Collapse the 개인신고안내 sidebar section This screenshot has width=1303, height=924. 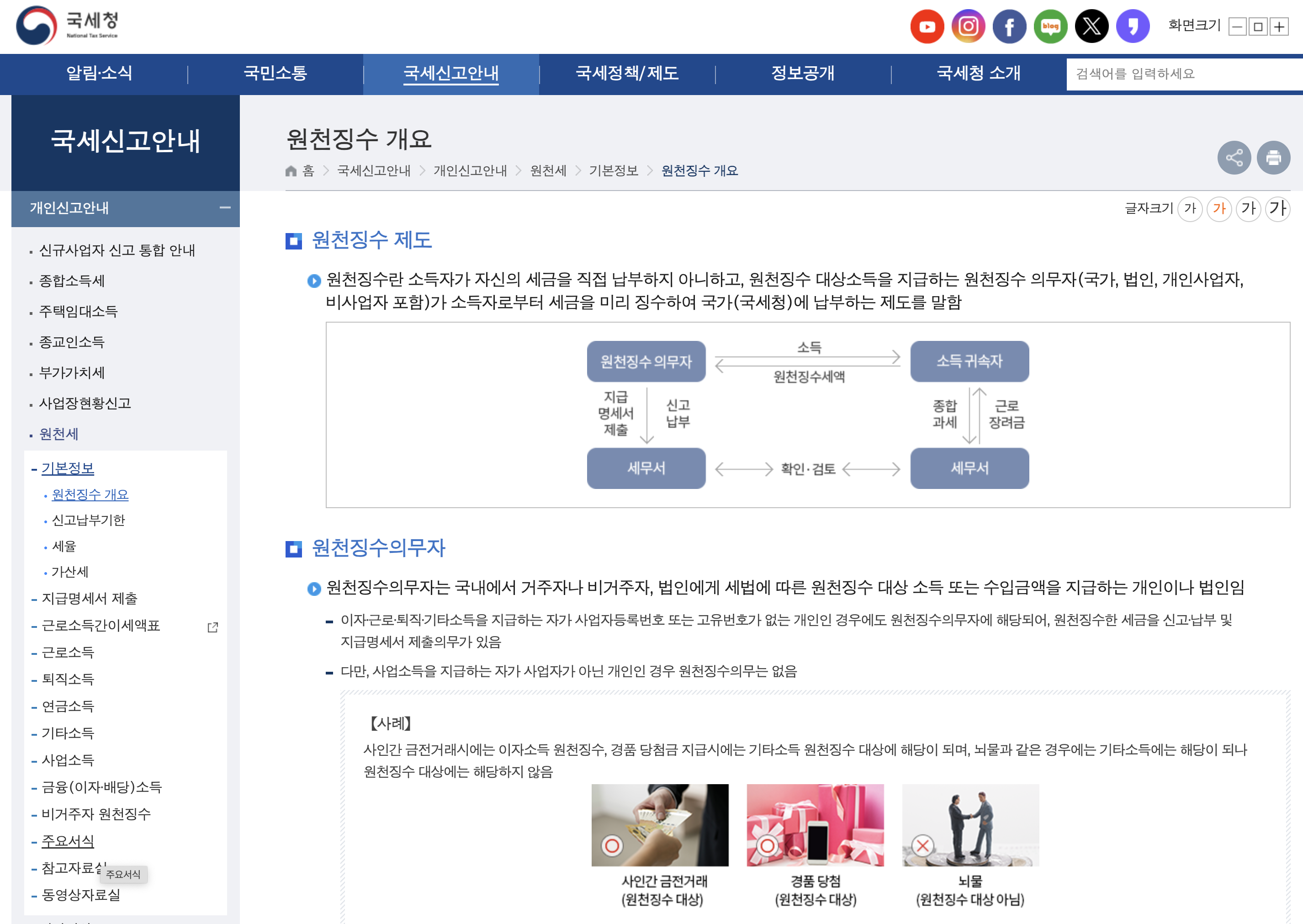(x=225, y=207)
